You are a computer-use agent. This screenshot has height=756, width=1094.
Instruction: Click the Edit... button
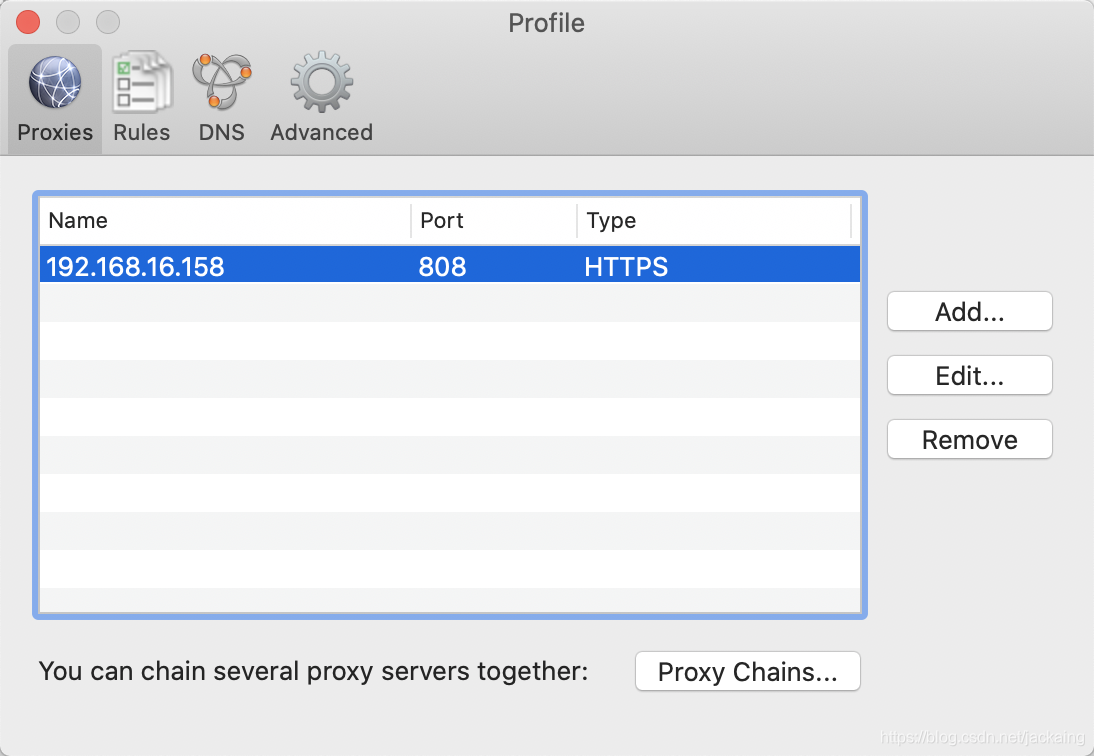tap(970, 375)
